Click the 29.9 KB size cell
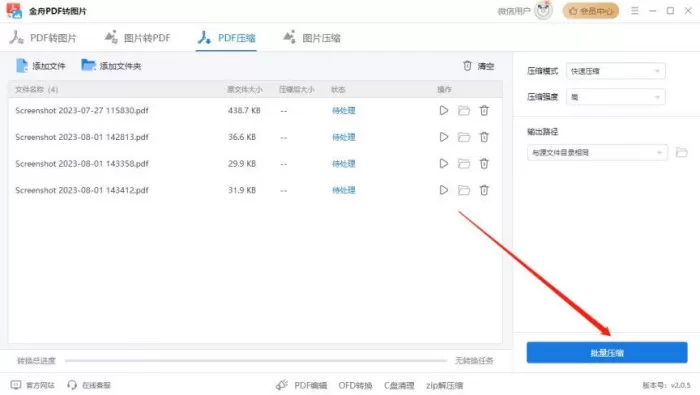 pyautogui.click(x=242, y=163)
